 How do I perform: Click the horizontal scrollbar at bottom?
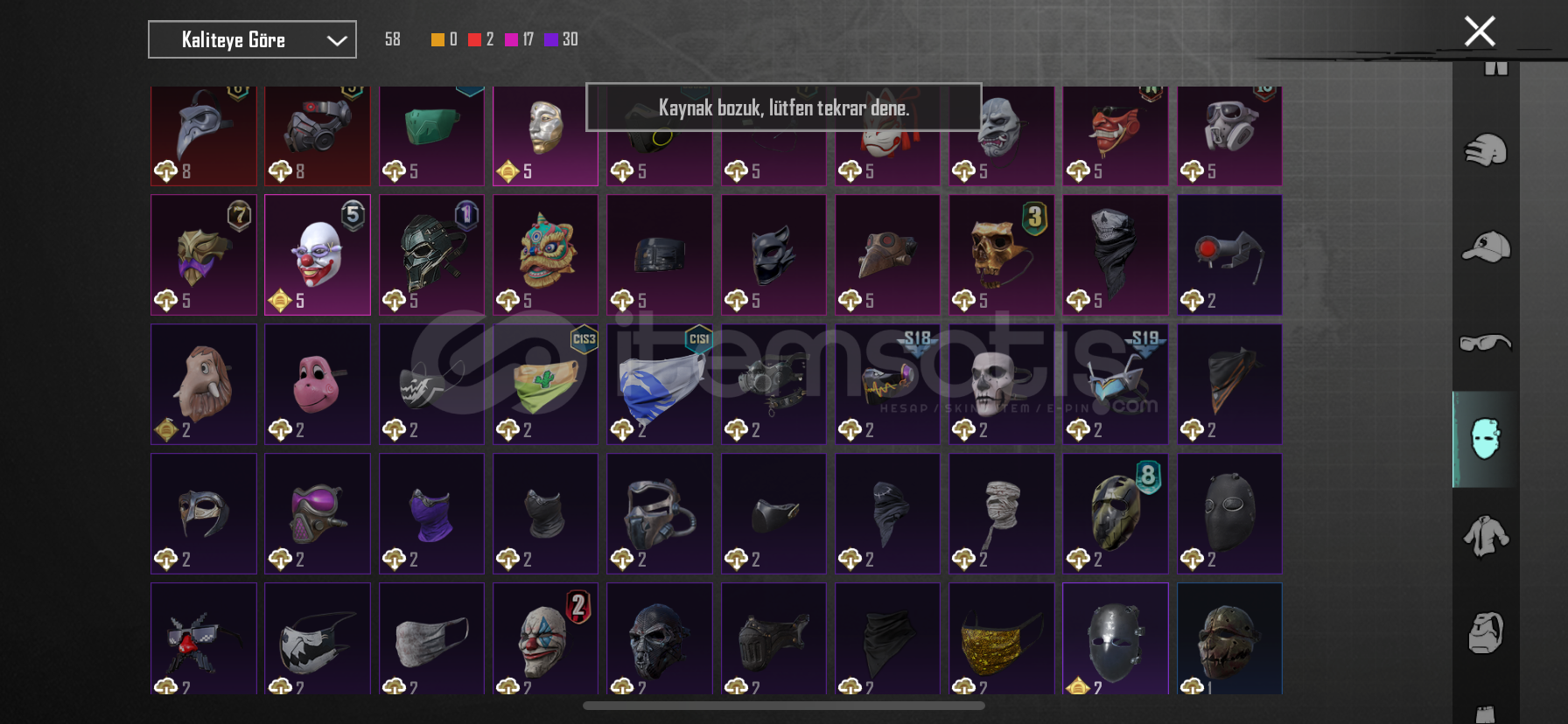[x=784, y=706]
